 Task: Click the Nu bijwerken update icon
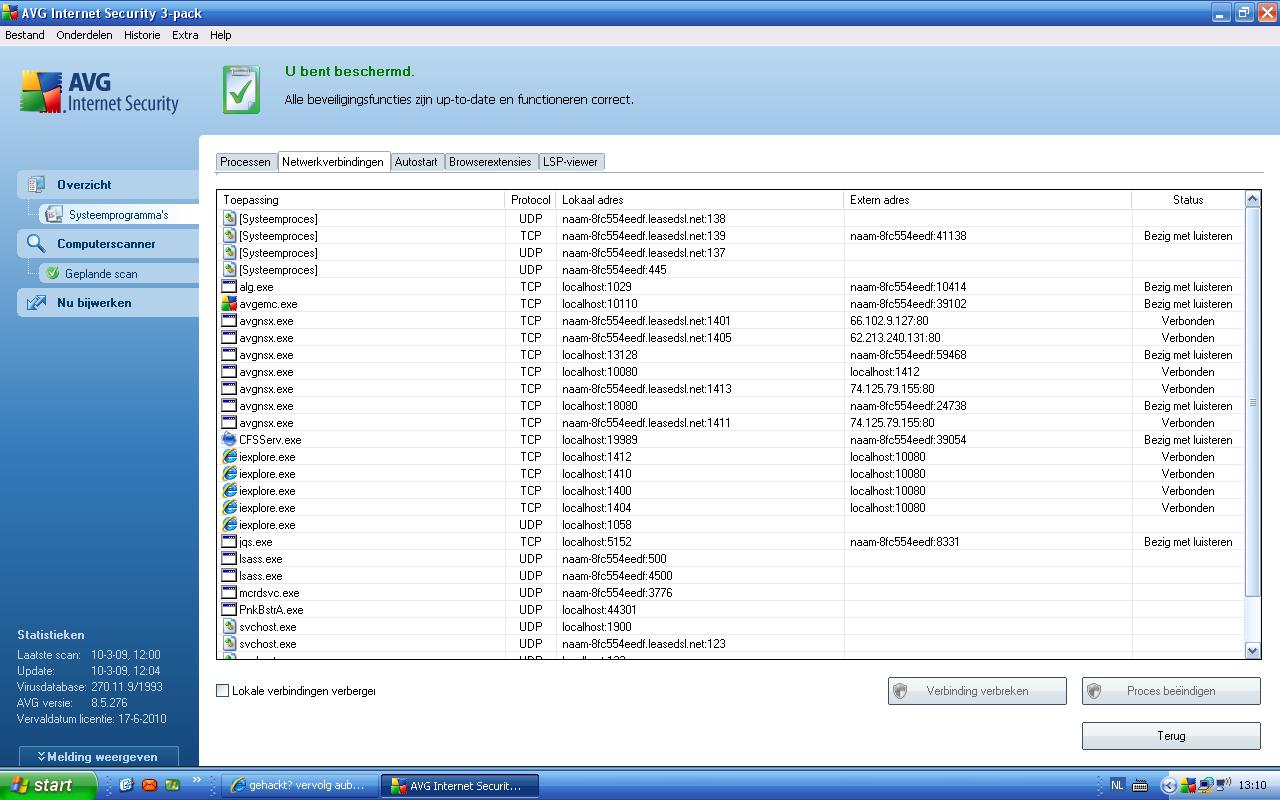tap(37, 303)
